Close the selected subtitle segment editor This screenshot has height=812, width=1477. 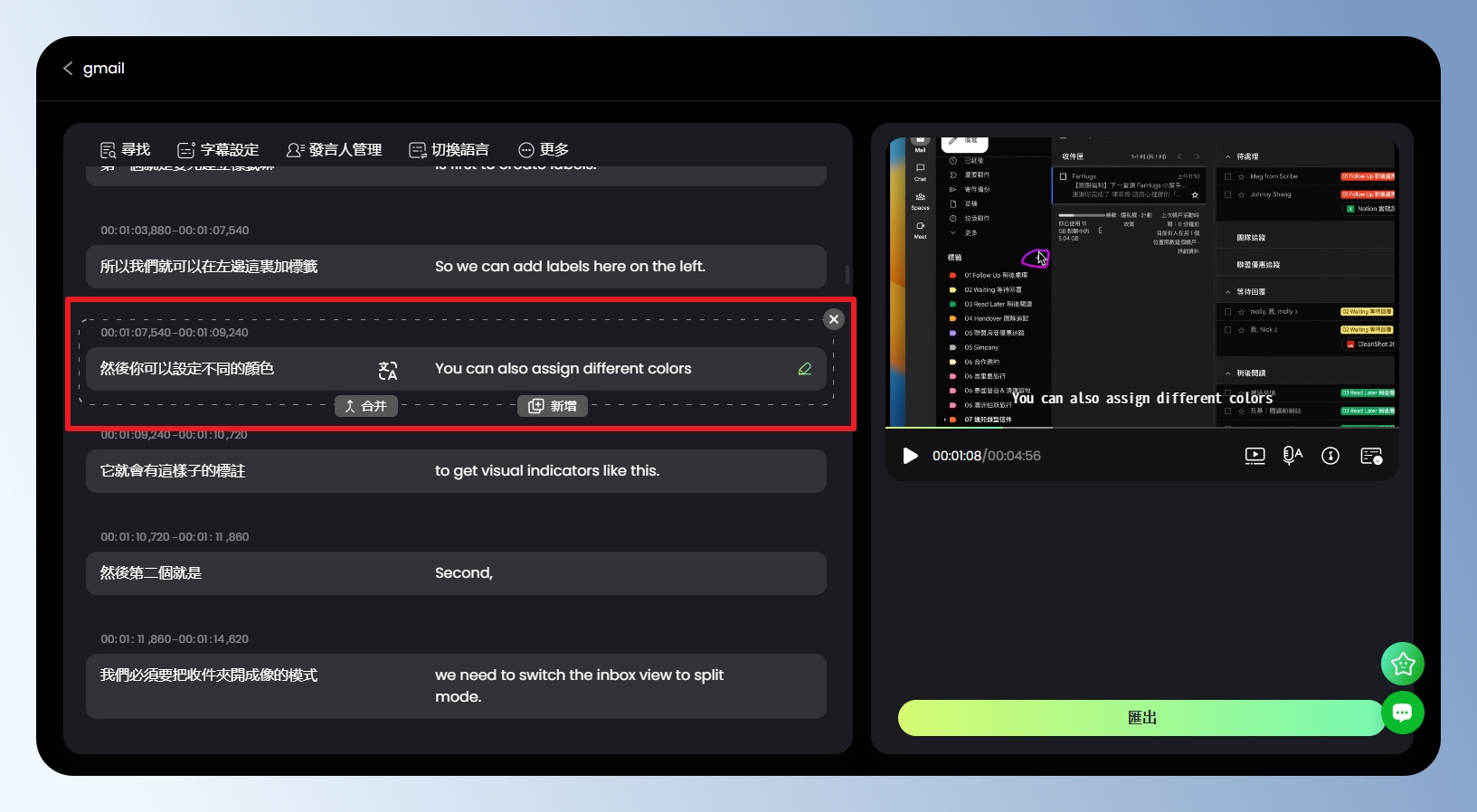[x=834, y=319]
